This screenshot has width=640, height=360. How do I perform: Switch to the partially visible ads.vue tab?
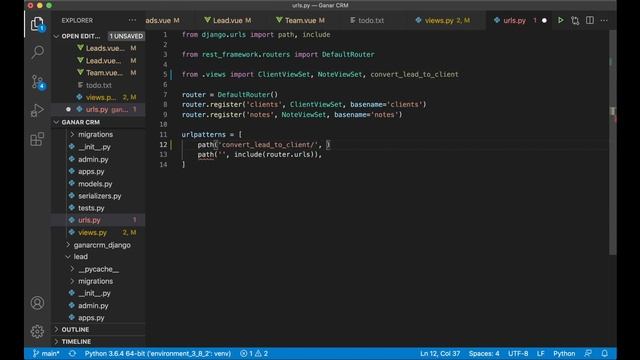162,20
